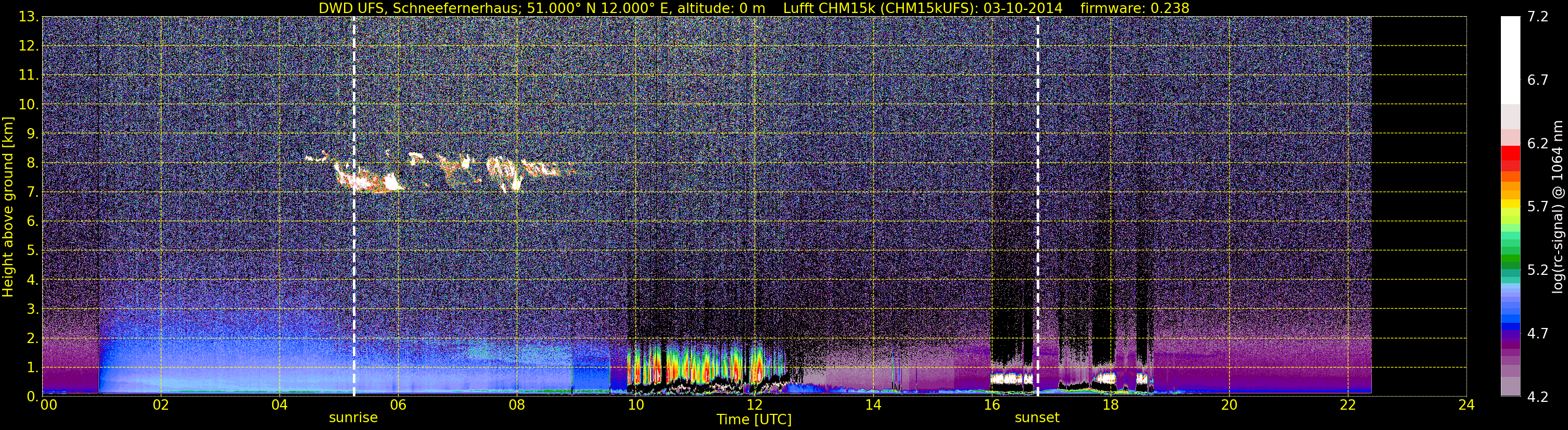The width and height of the screenshot is (1568, 430).
Task: Click the 'Height above ground [km]' axis label
Action: pos(8,207)
